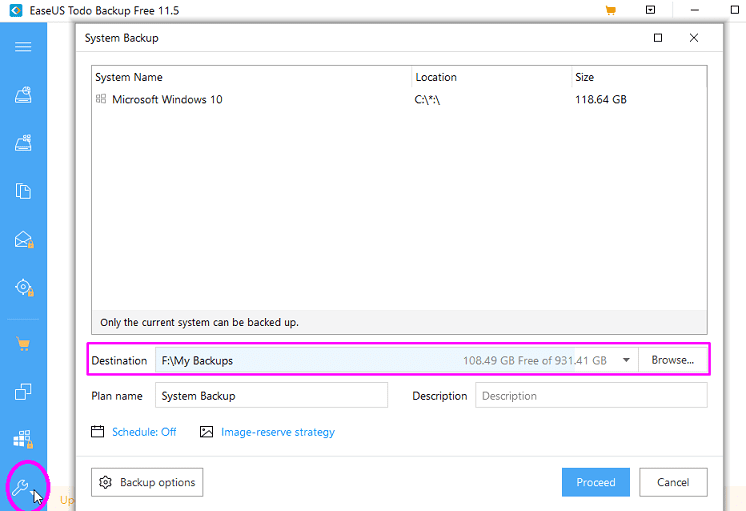Screen dimensions: 746x511
Task: Open the Clone tool in the sidebar
Action: click(x=23, y=392)
